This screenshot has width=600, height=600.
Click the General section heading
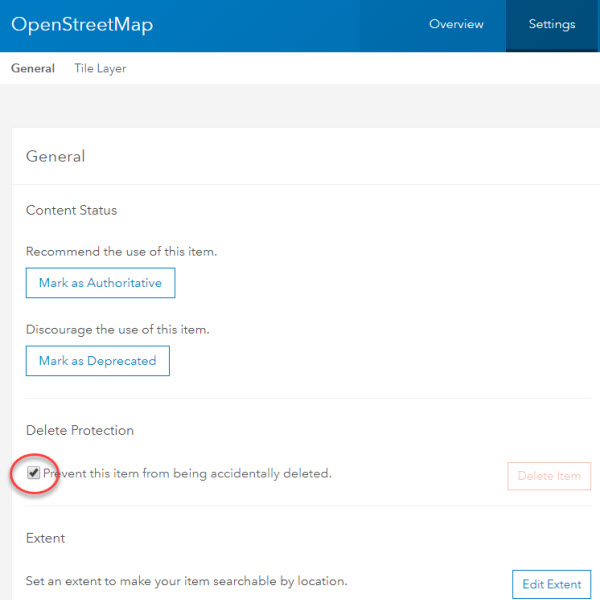pos(55,157)
